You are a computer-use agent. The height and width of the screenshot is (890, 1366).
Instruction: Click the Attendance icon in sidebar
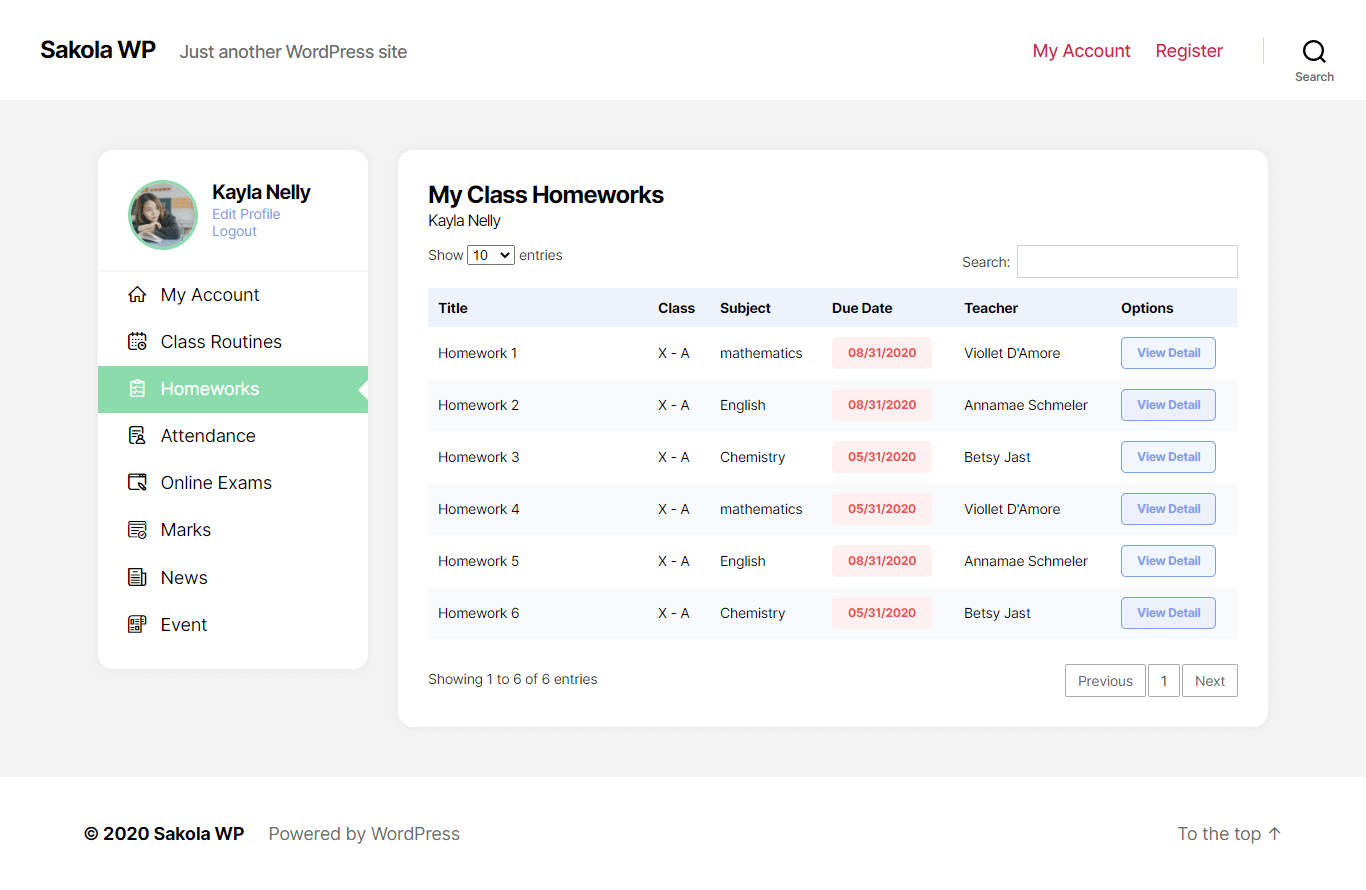pyautogui.click(x=137, y=436)
